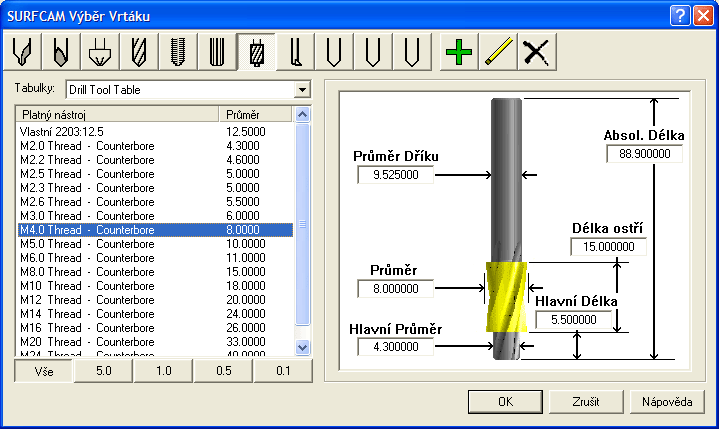This screenshot has width=719, height=429.
Task: Sort by the Průměr column header
Action: click(255, 115)
